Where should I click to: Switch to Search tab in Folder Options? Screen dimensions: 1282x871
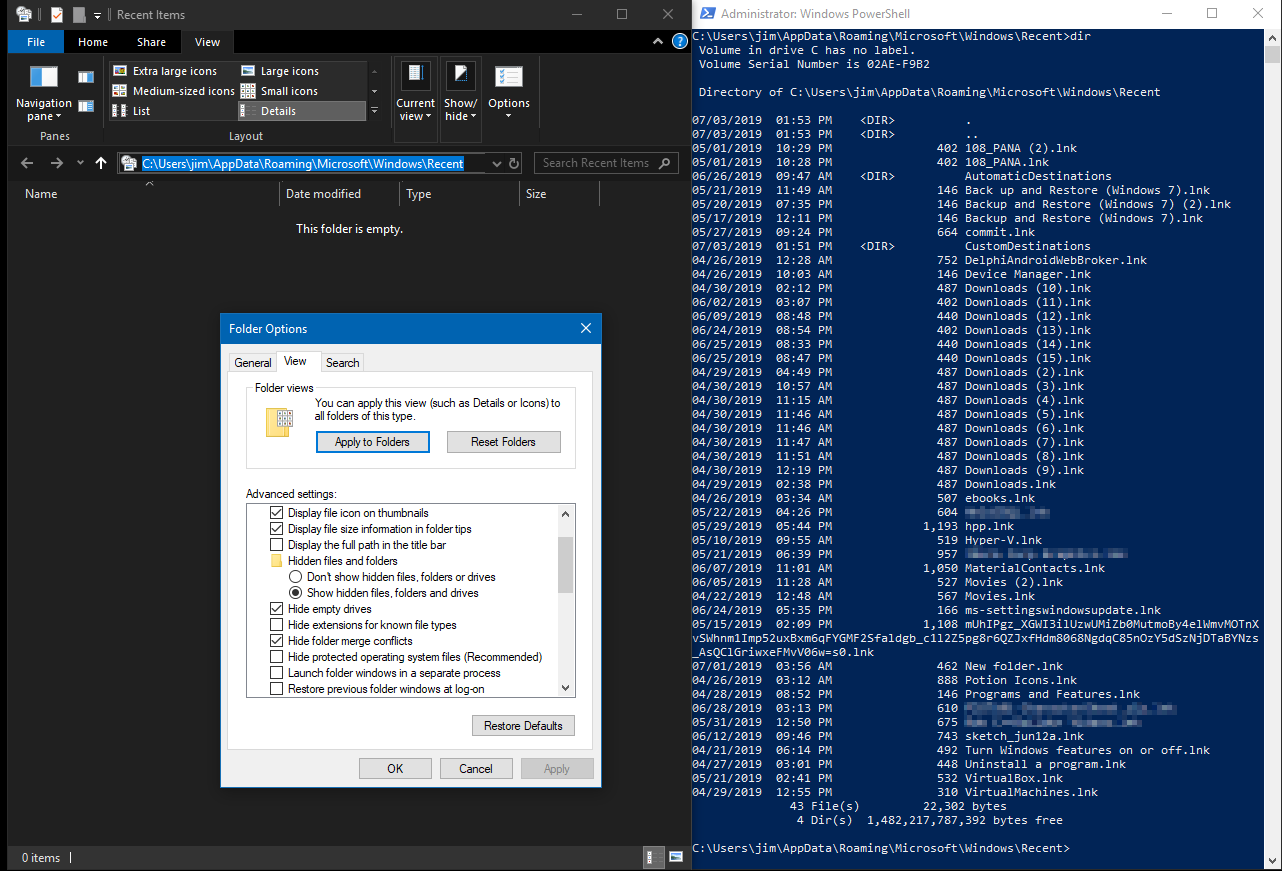pyautogui.click(x=342, y=363)
